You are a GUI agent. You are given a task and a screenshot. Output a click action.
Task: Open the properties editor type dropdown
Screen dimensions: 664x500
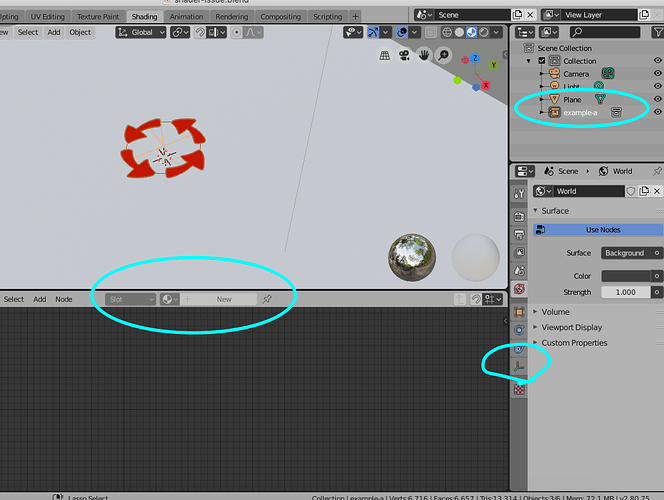pos(525,171)
